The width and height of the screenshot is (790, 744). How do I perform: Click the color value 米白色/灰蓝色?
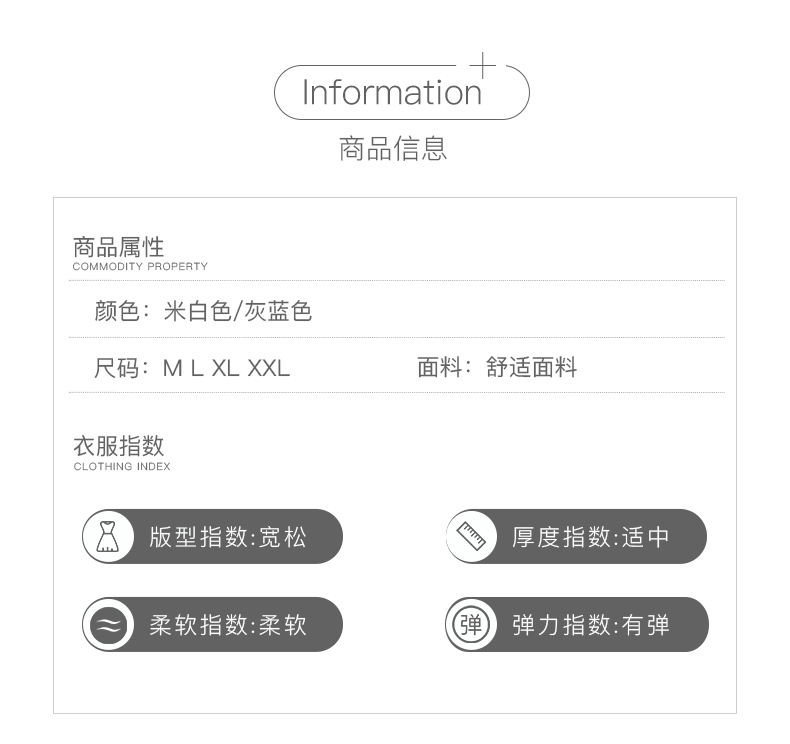[x=238, y=311]
